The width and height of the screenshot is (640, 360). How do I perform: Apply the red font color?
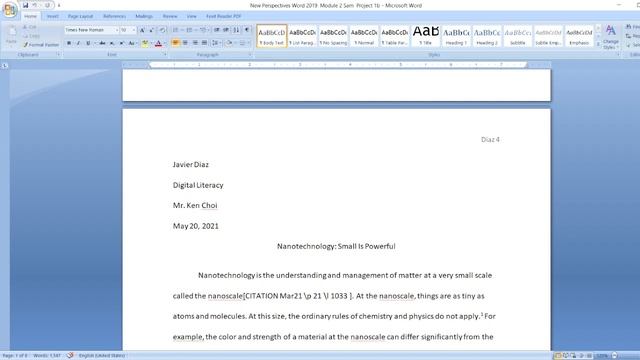tap(158, 43)
